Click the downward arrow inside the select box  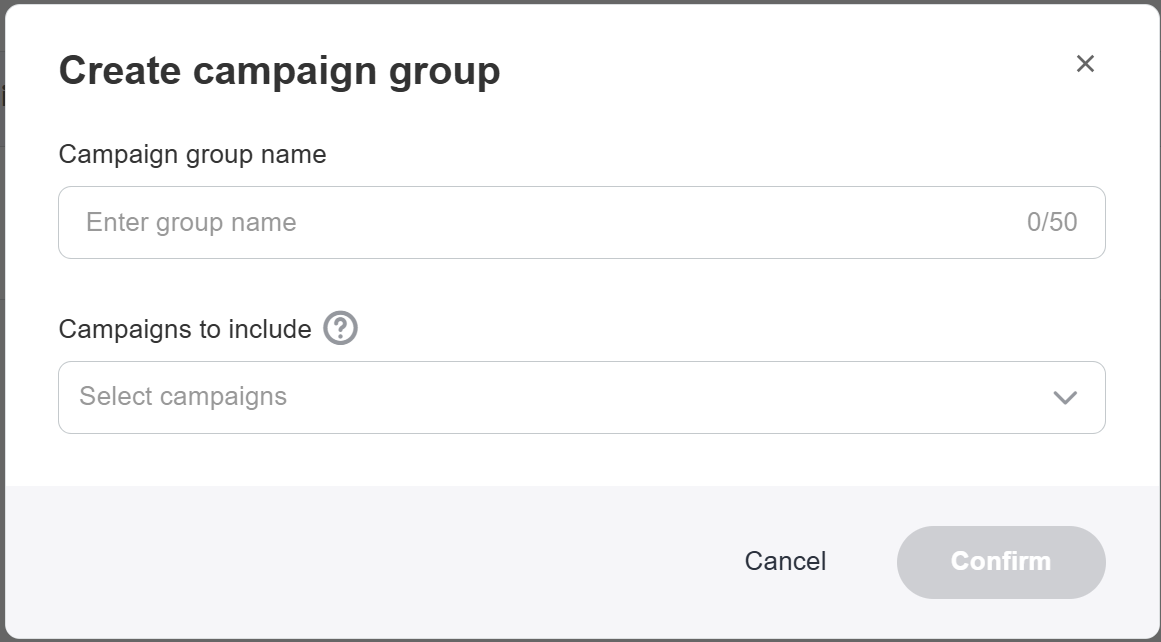pos(1063,397)
